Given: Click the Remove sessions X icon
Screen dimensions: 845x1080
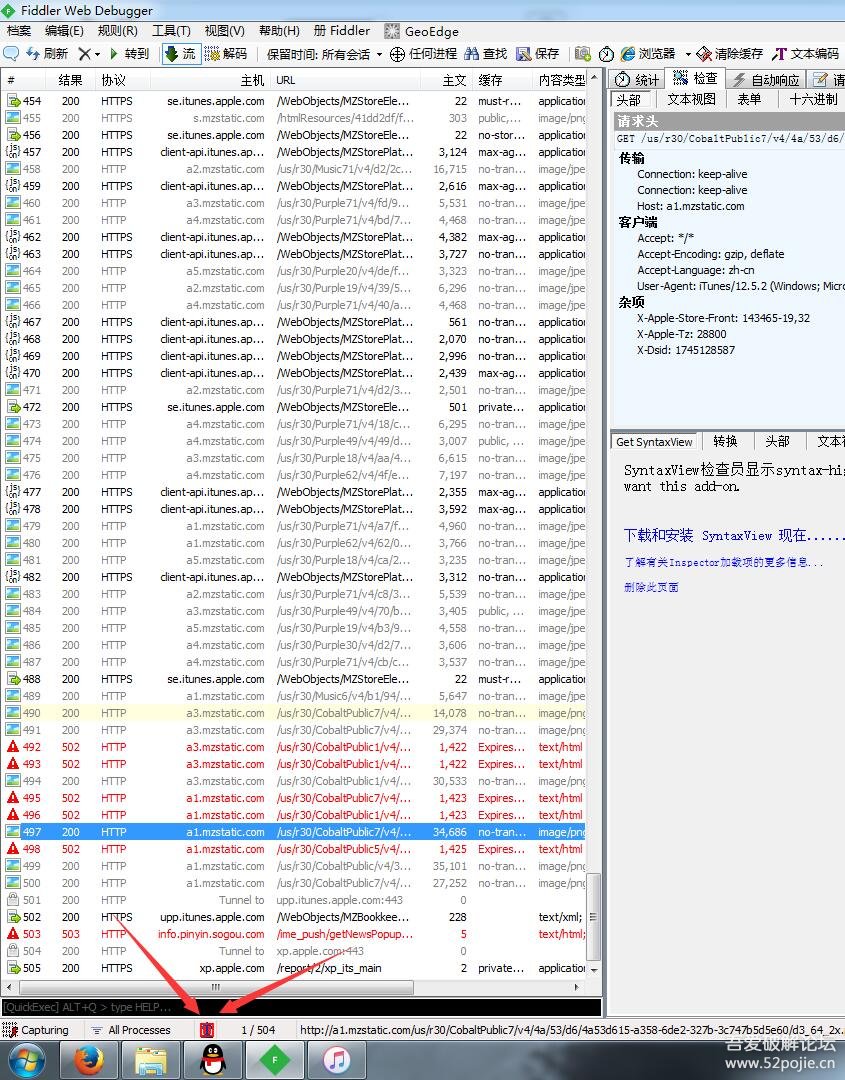Looking at the screenshot, I should pos(84,54).
